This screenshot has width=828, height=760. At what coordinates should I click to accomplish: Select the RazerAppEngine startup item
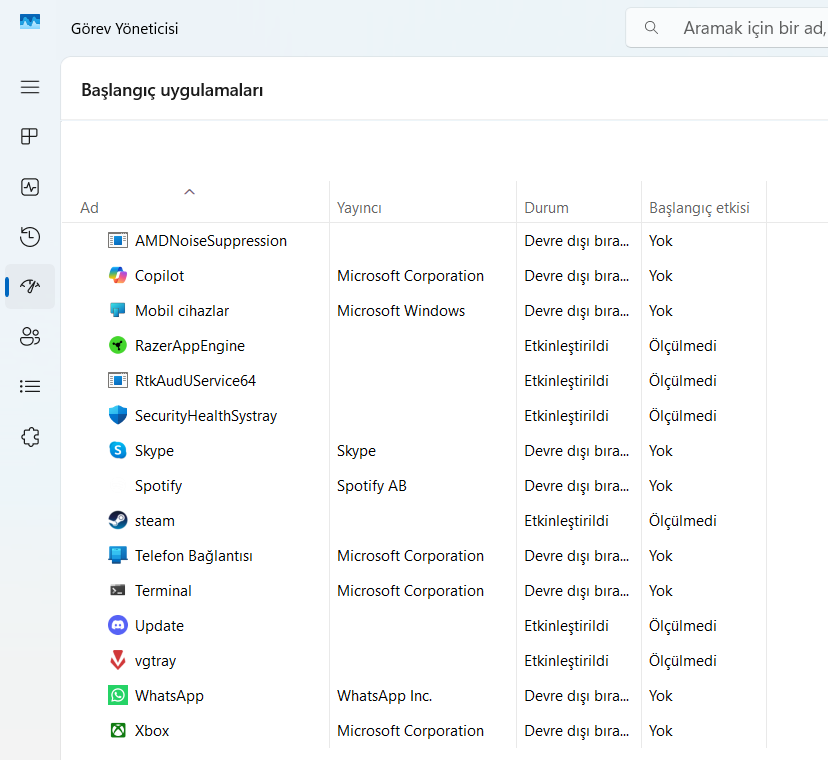[189, 346]
